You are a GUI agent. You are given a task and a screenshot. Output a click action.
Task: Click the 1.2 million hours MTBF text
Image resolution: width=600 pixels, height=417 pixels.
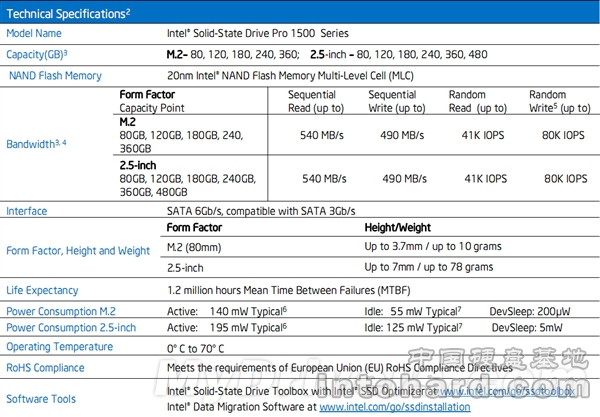(289, 290)
